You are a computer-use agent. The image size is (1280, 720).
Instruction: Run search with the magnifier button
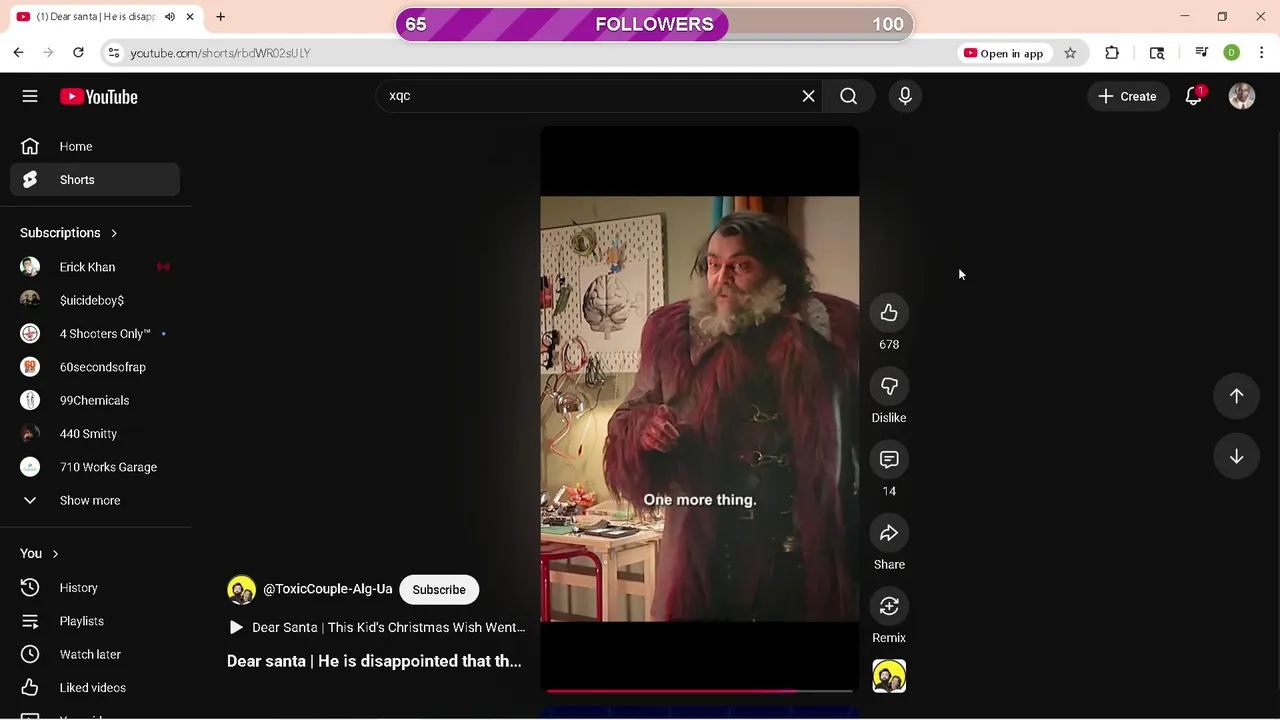tap(848, 96)
